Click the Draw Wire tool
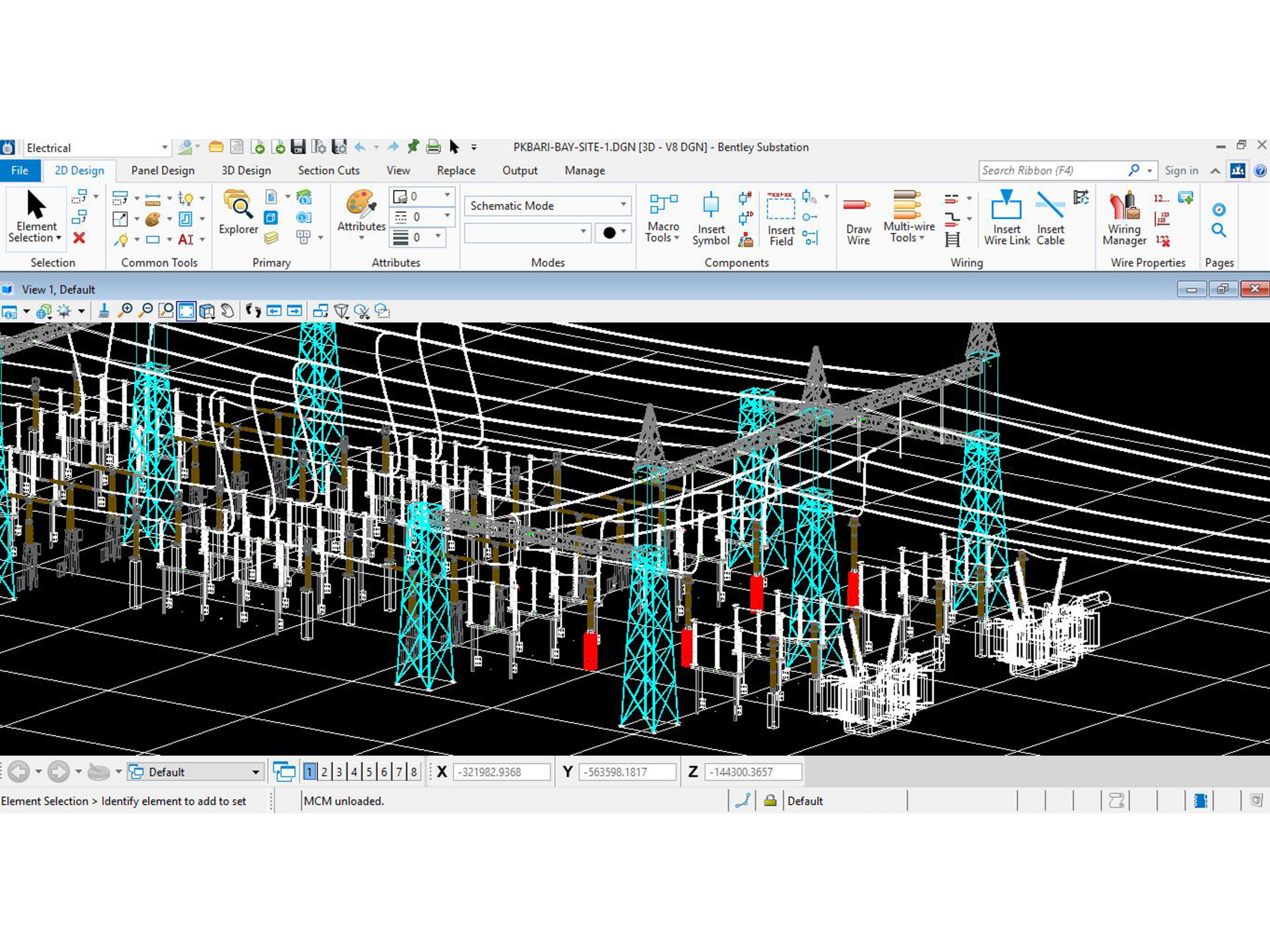1270x952 pixels. tap(858, 219)
